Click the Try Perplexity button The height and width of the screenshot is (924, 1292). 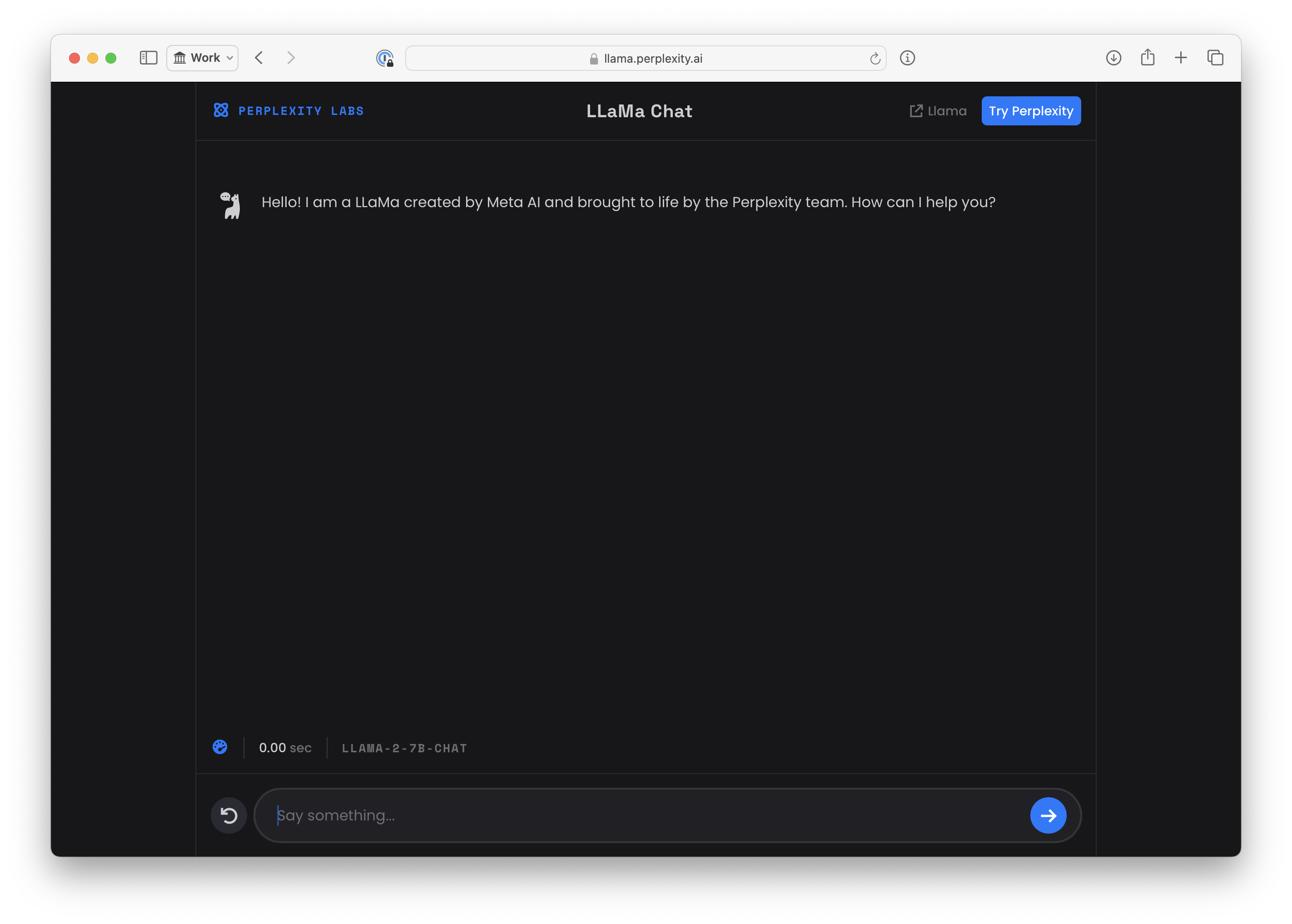[x=1030, y=111]
